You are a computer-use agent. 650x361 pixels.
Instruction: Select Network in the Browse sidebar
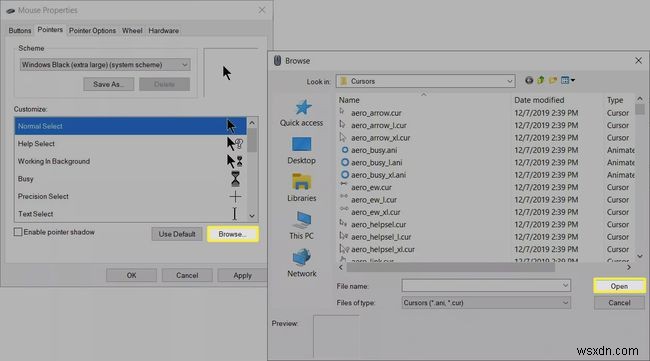(x=301, y=263)
